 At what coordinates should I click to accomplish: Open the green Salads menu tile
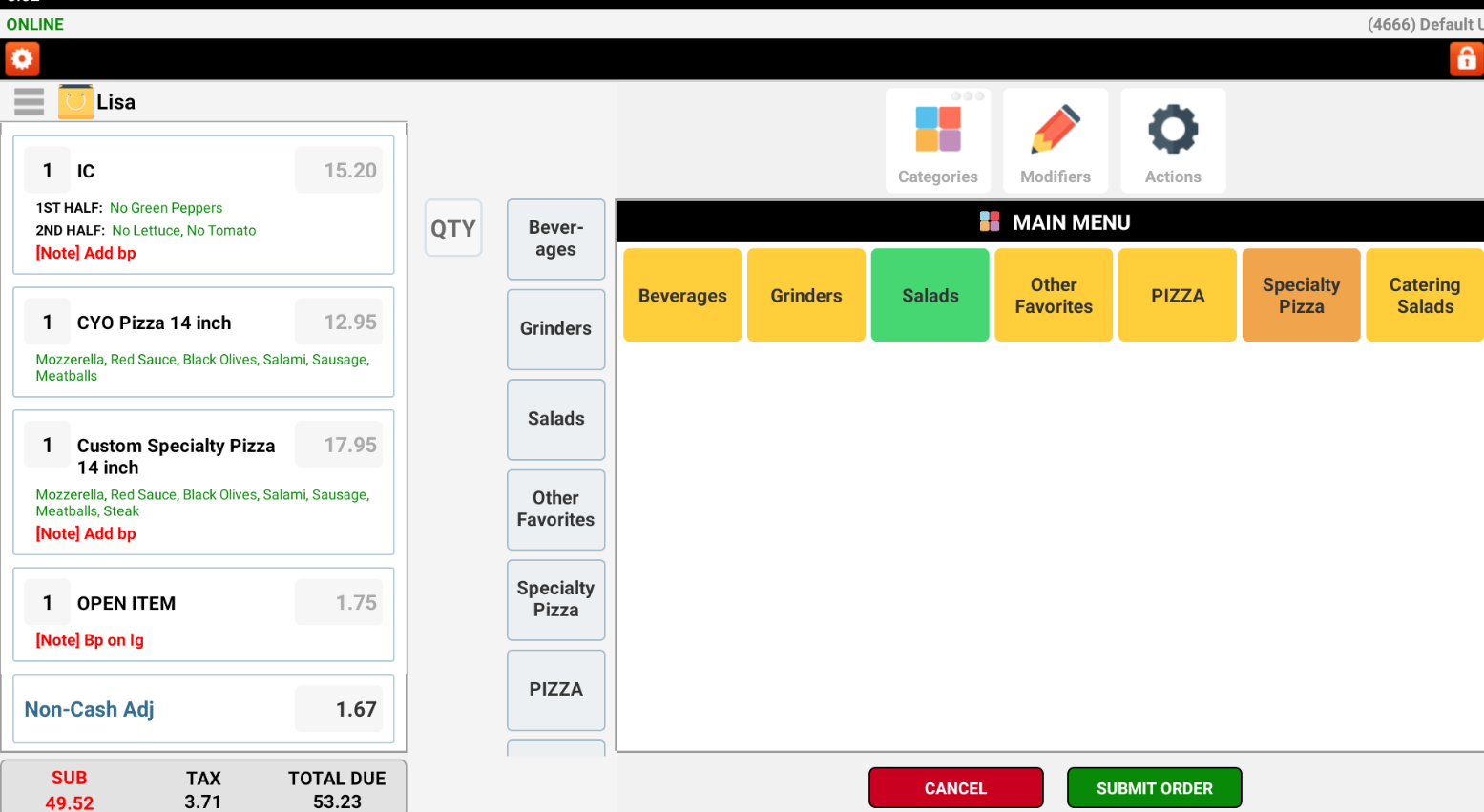click(x=930, y=295)
